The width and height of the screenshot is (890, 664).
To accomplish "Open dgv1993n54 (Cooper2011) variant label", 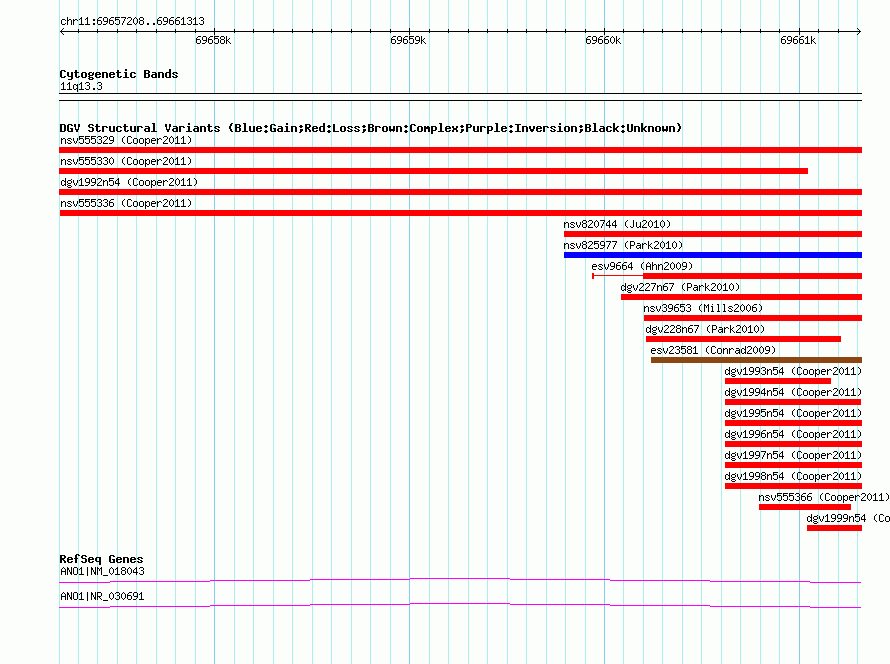I will [x=793, y=371].
